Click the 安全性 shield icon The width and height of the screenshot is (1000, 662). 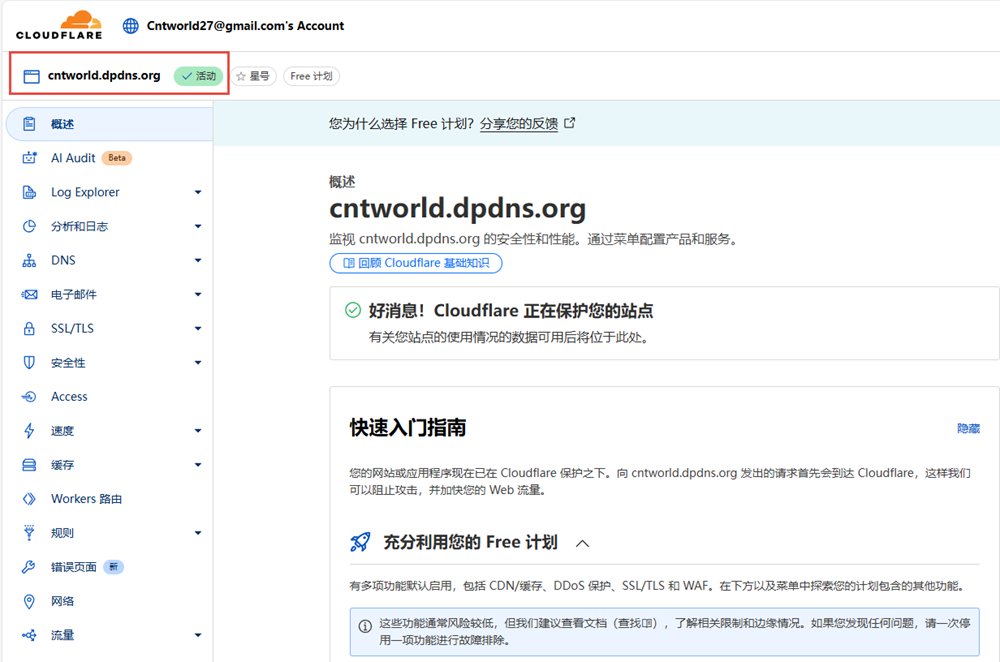(x=29, y=362)
